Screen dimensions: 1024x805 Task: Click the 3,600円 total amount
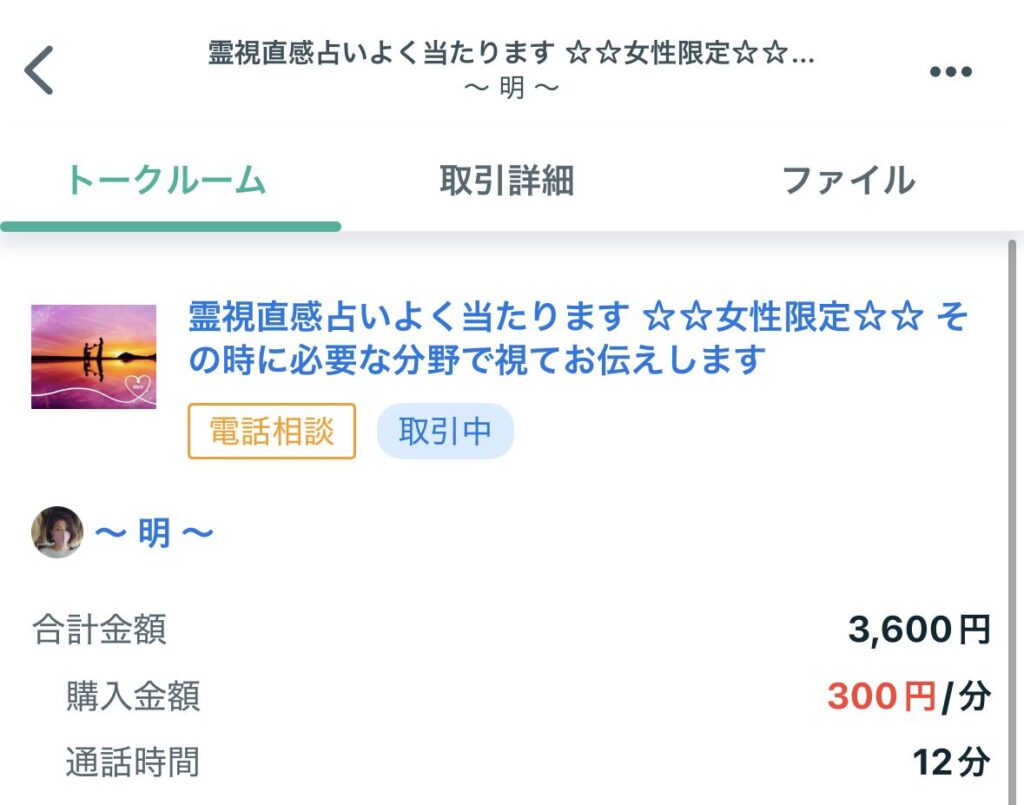tap(919, 630)
